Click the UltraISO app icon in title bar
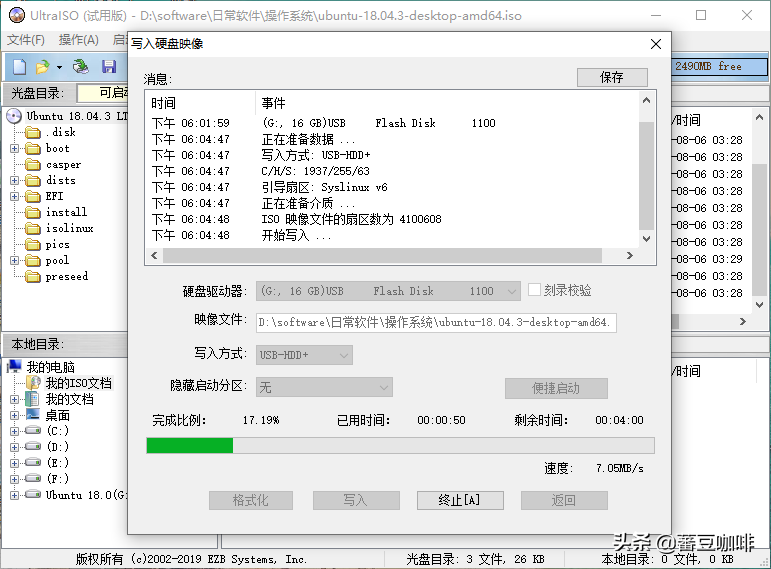 [17, 15]
